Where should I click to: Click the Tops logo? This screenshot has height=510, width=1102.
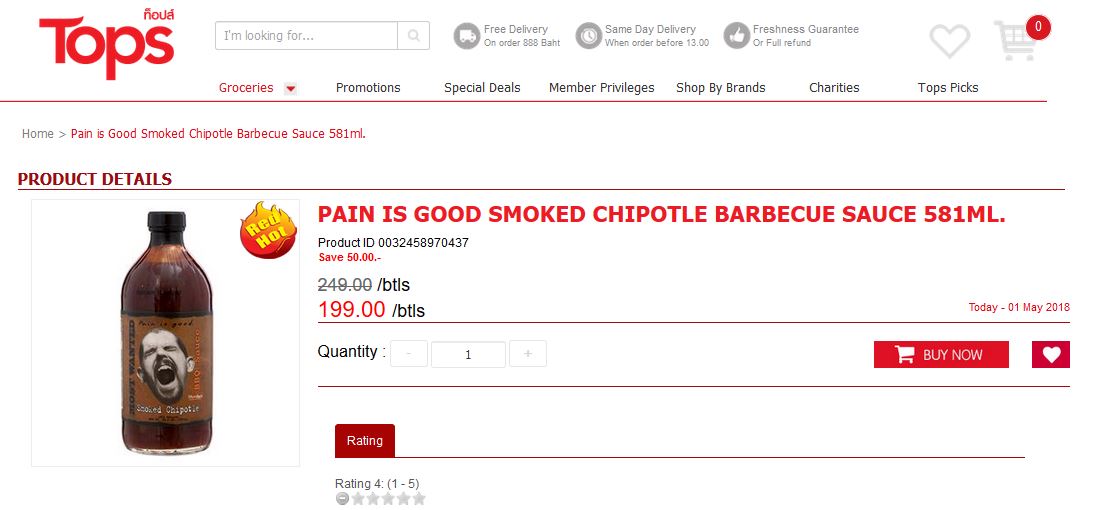pyautogui.click(x=107, y=44)
